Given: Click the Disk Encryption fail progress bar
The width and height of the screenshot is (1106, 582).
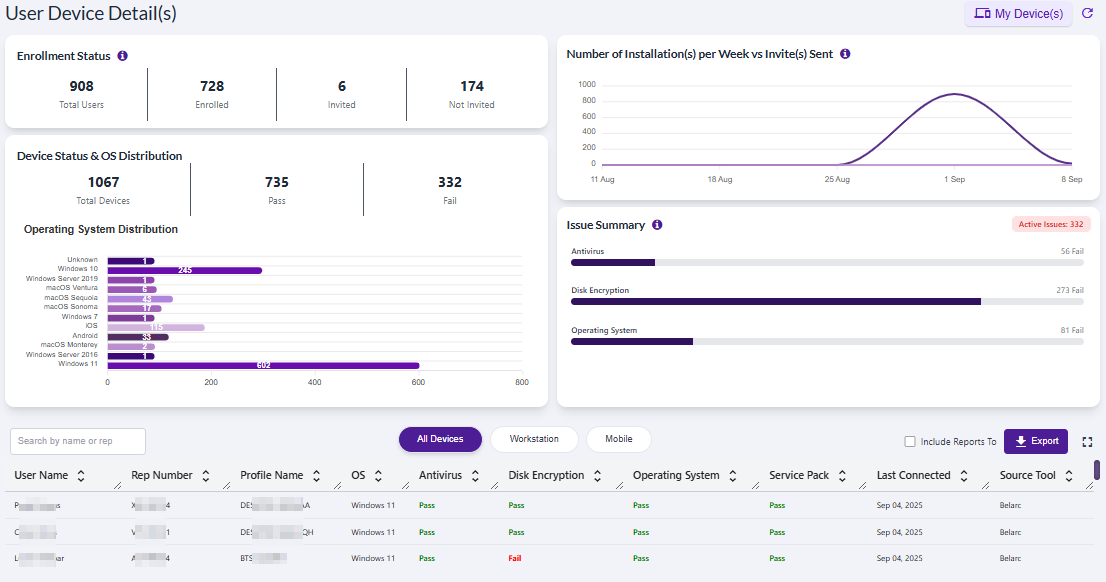Looking at the screenshot, I should (x=775, y=300).
